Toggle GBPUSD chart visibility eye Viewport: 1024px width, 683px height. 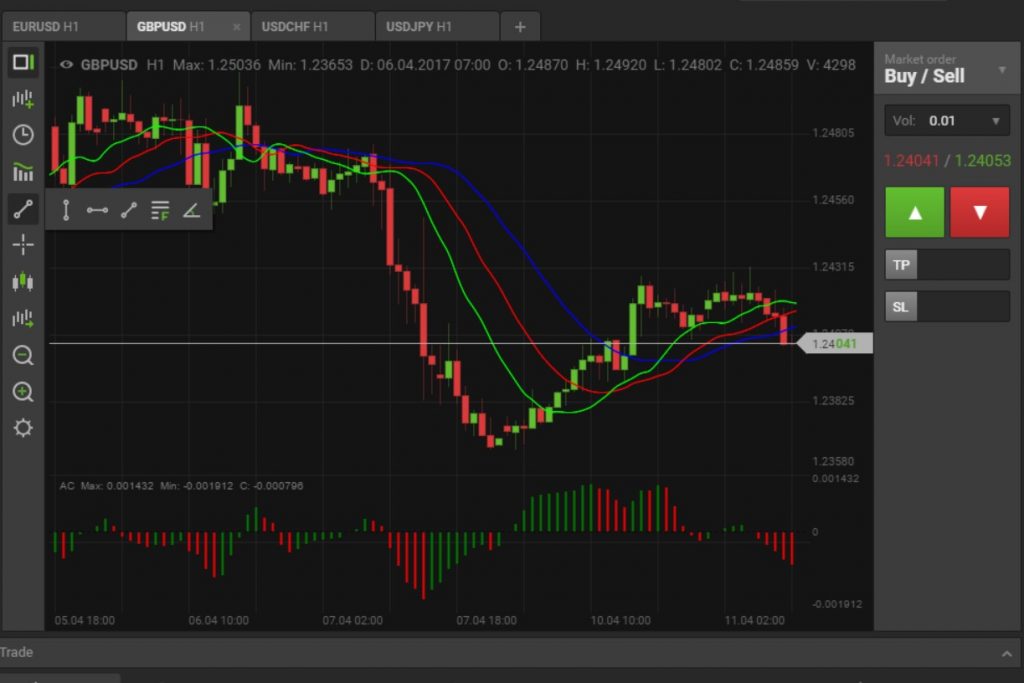pyautogui.click(x=66, y=65)
